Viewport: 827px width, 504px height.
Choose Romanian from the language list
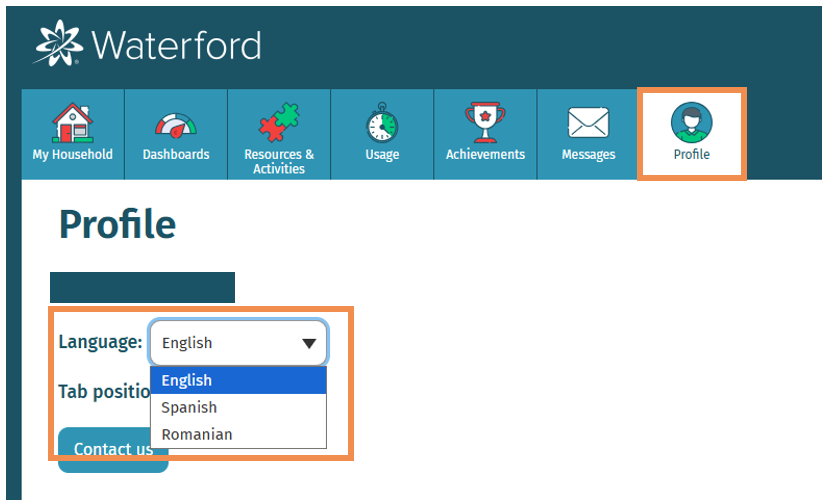click(238, 434)
